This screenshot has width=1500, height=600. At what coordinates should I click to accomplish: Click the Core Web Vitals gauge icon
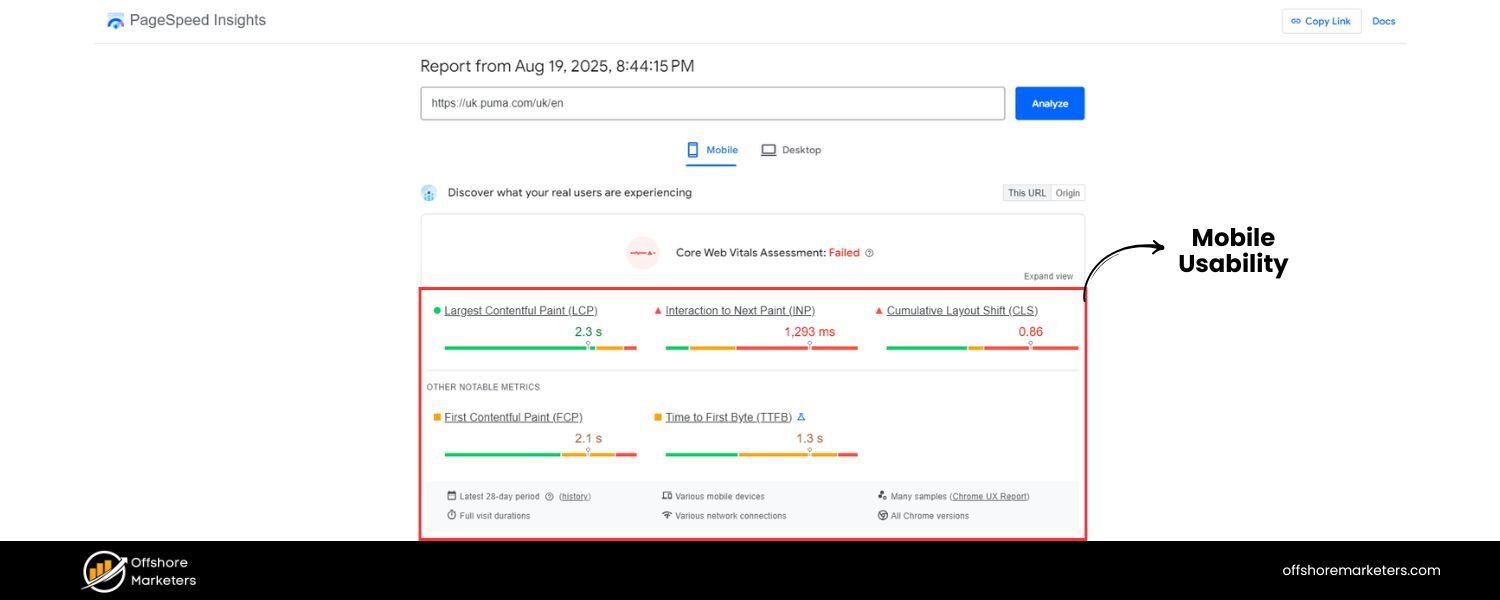pos(643,252)
